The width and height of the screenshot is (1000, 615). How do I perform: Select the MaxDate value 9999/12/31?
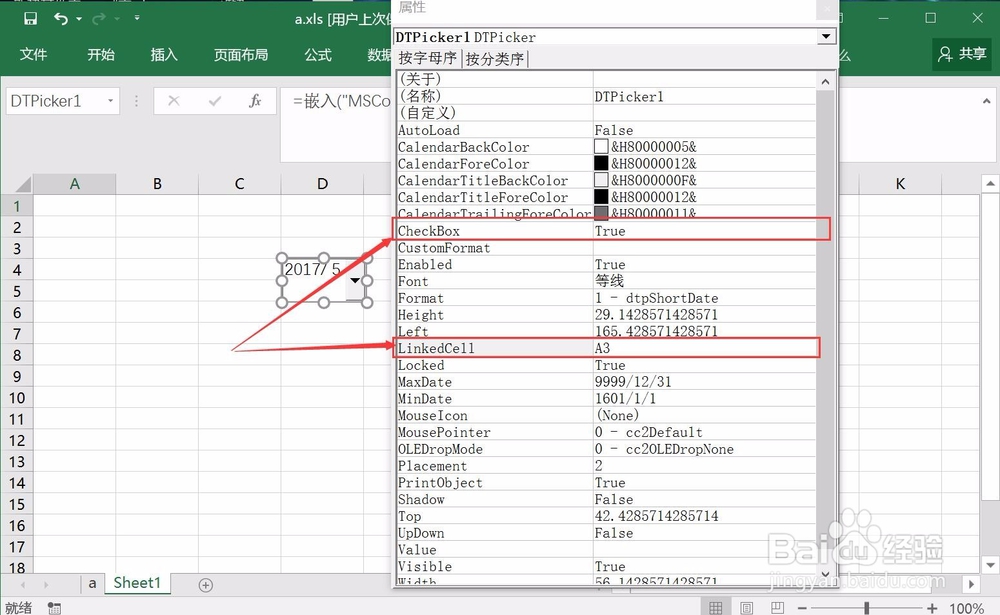click(x=633, y=382)
